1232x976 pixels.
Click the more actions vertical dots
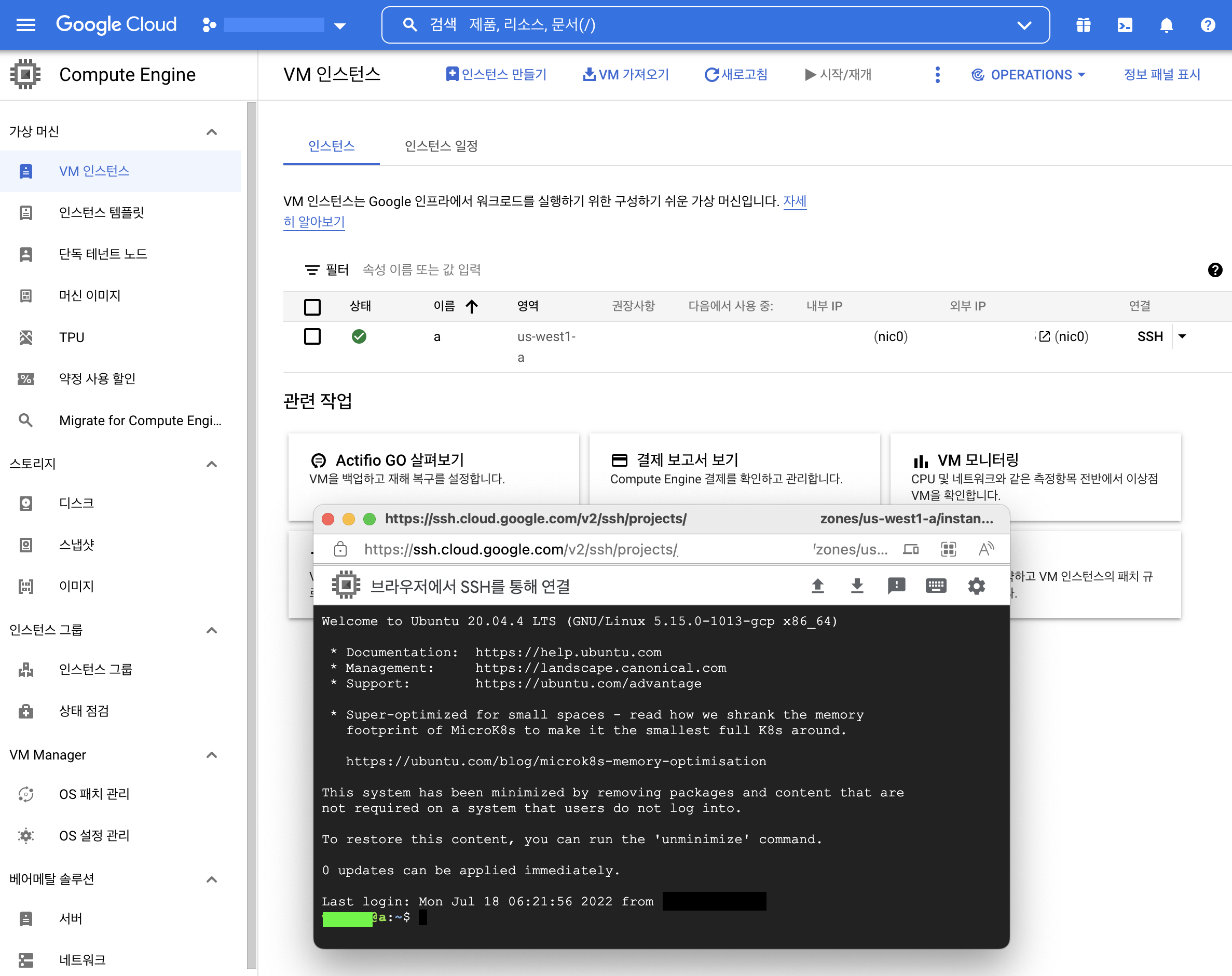(x=937, y=75)
